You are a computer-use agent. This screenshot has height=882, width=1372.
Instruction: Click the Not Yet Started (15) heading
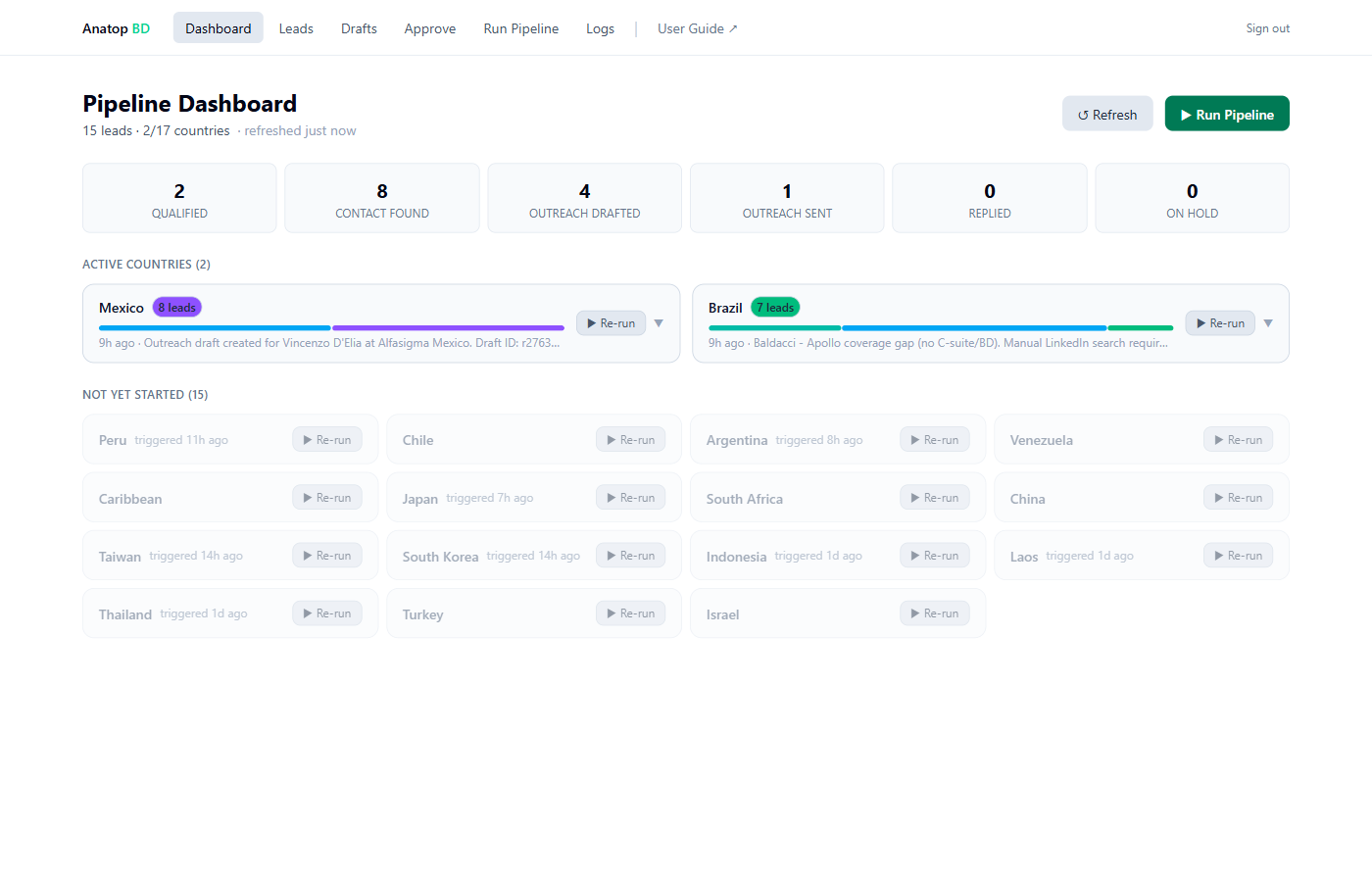pos(145,395)
